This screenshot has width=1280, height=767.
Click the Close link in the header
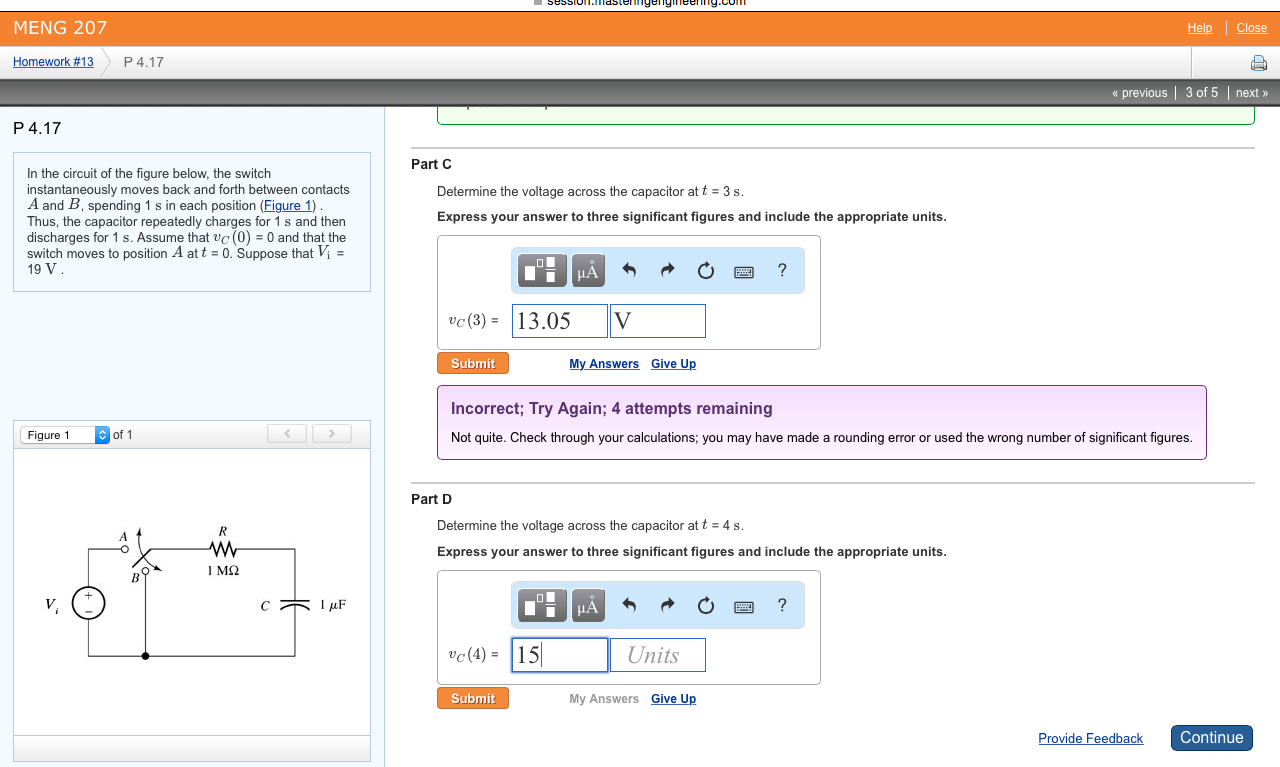point(1252,28)
